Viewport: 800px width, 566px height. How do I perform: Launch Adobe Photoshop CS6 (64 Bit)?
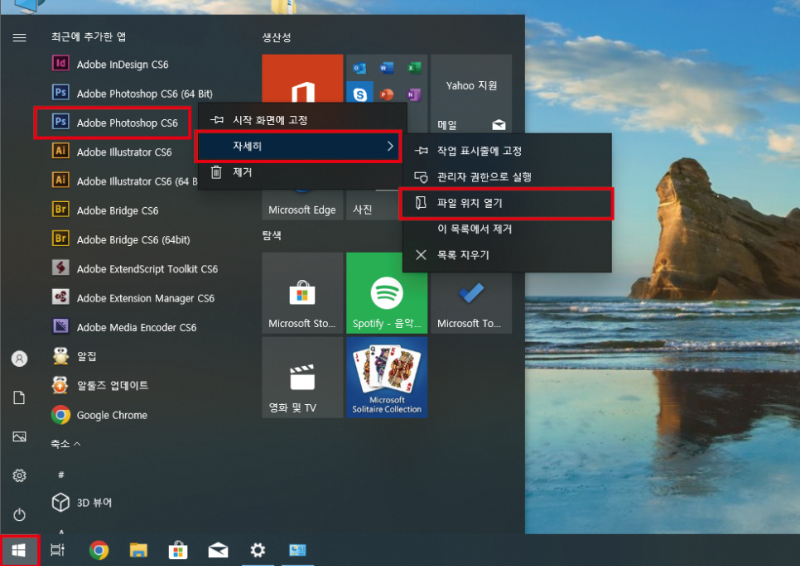coord(132,93)
